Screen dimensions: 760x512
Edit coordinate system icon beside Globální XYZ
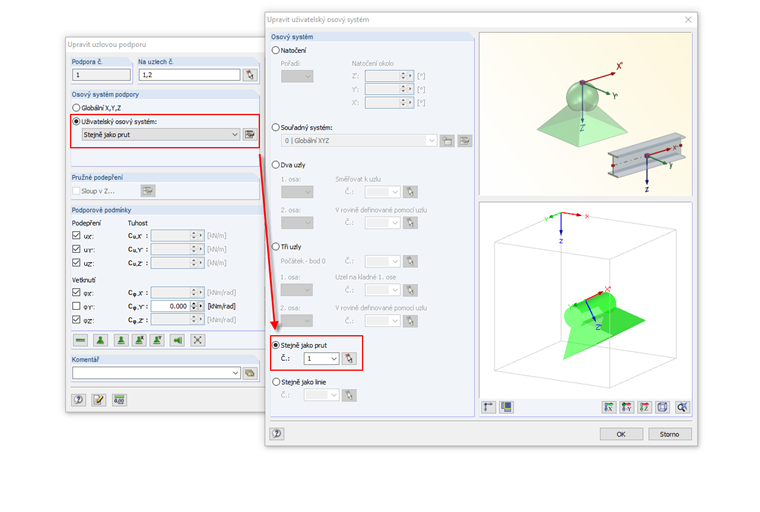pos(465,141)
